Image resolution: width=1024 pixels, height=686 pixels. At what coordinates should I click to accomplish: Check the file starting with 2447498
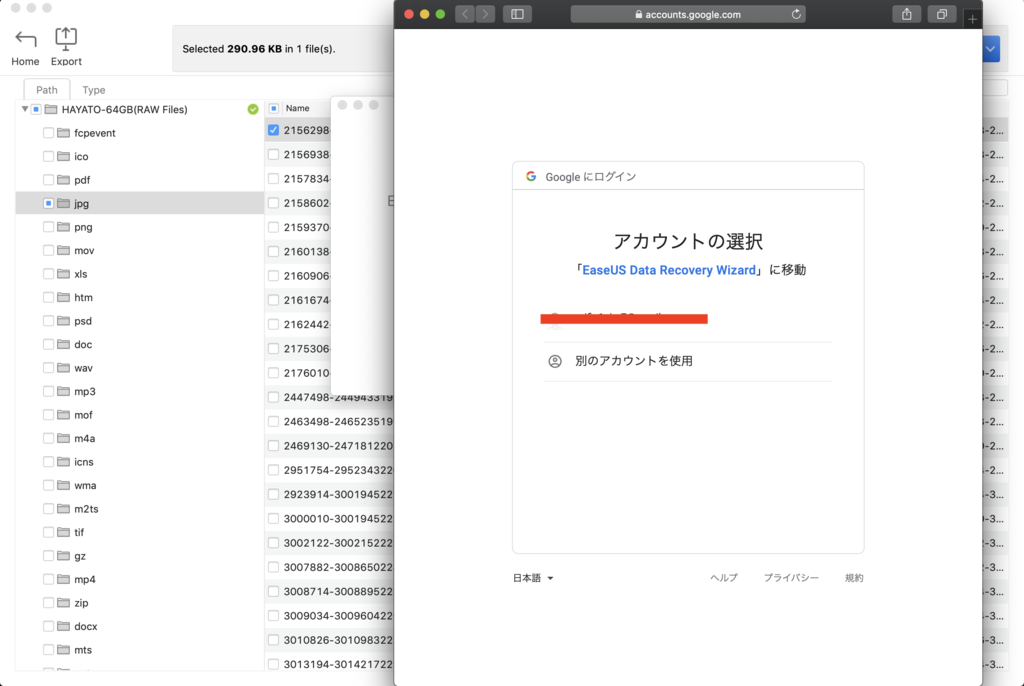(x=273, y=396)
